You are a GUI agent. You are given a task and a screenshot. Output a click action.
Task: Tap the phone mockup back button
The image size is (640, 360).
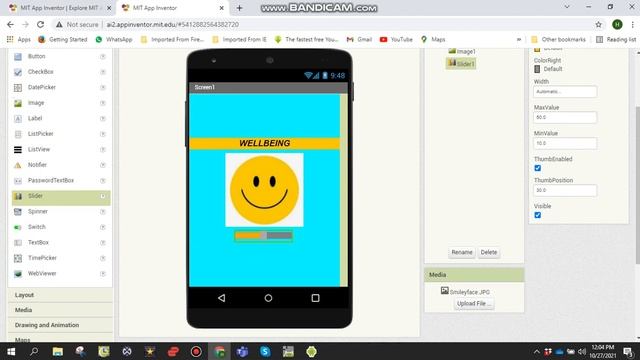pyautogui.click(x=221, y=298)
